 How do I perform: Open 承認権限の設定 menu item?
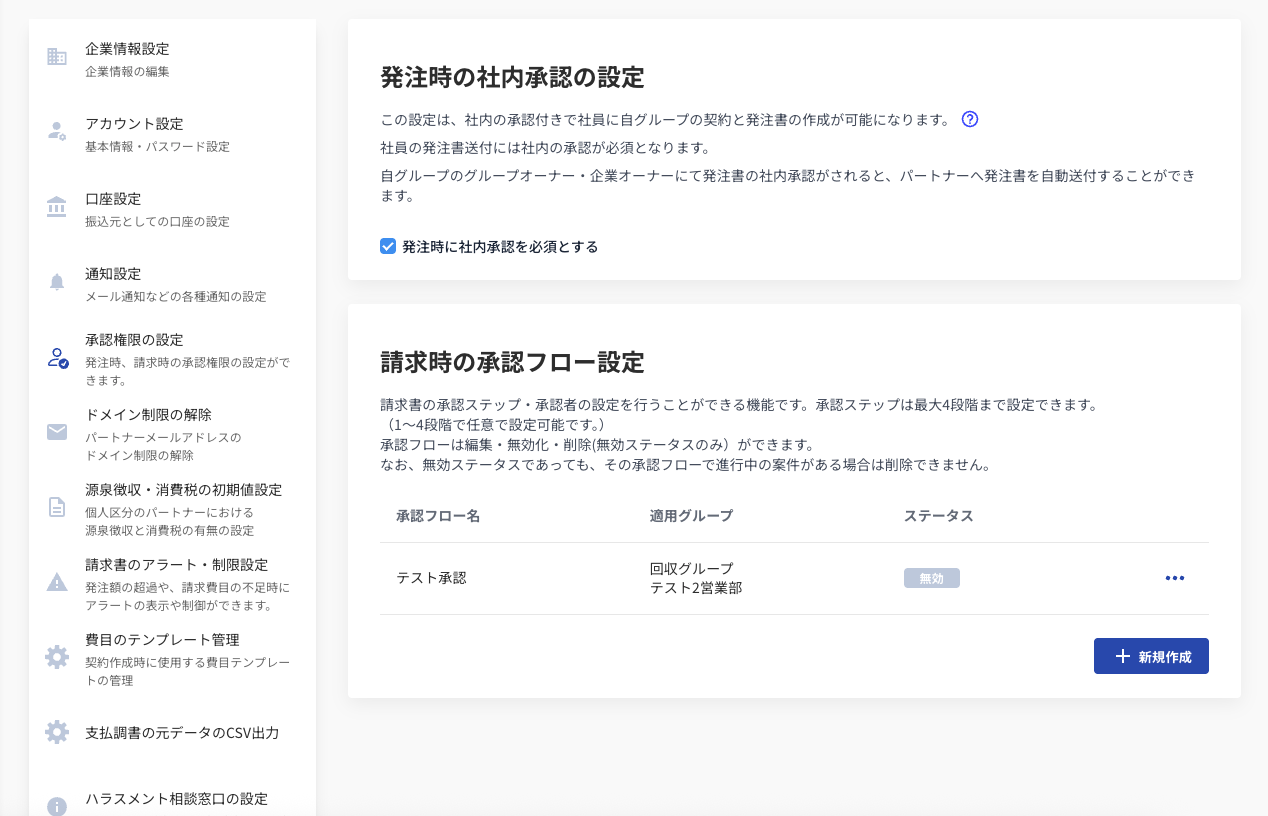coord(135,340)
